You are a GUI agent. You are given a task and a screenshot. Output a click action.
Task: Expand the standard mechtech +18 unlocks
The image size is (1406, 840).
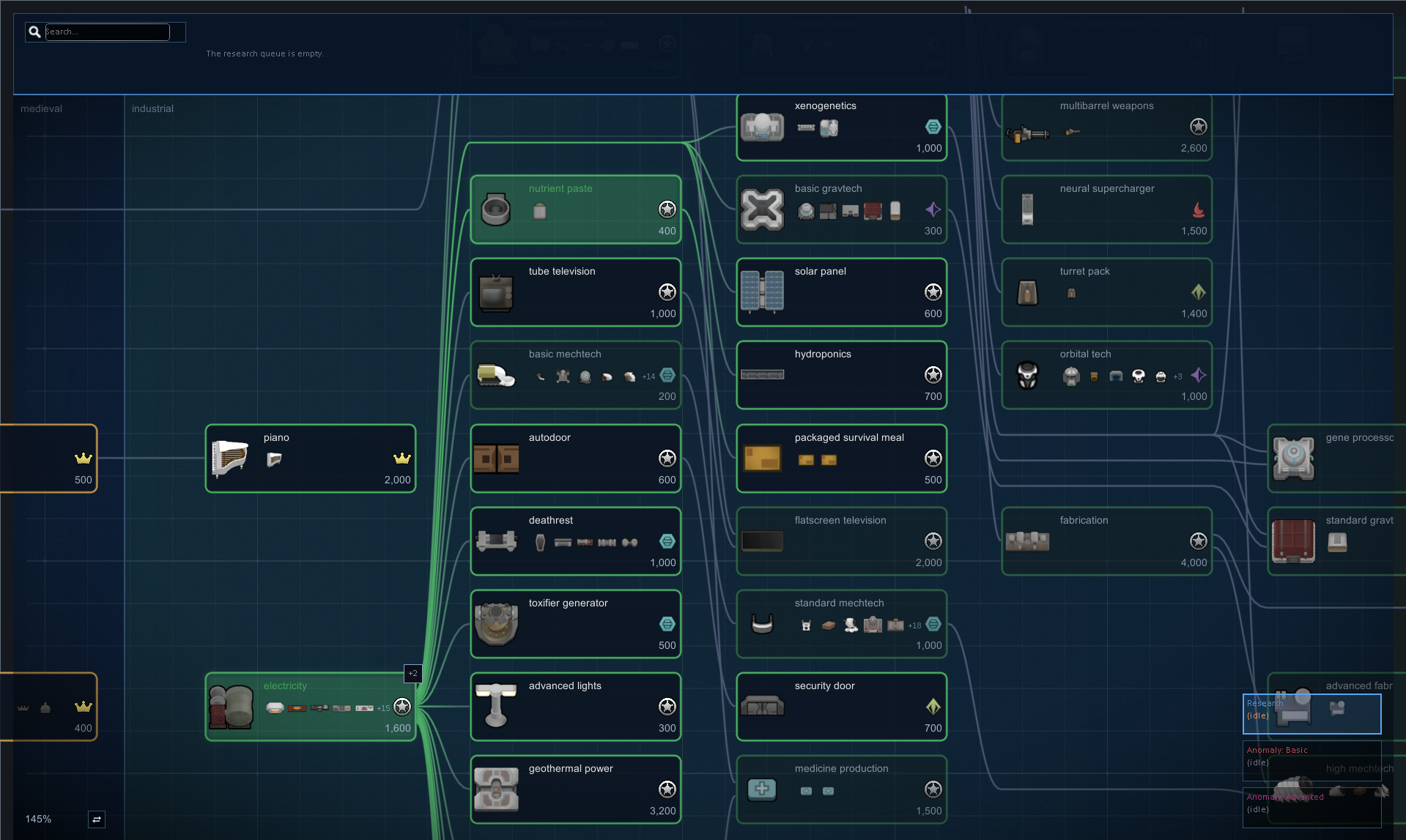[914, 625]
